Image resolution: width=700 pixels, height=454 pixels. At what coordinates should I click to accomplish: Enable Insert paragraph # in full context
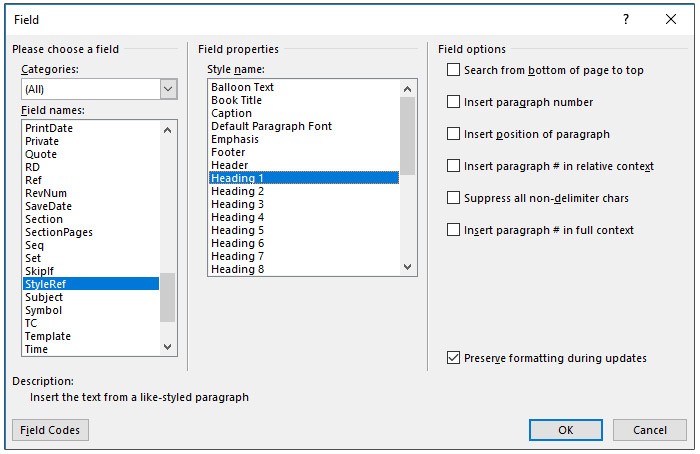click(x=454, y=230)
